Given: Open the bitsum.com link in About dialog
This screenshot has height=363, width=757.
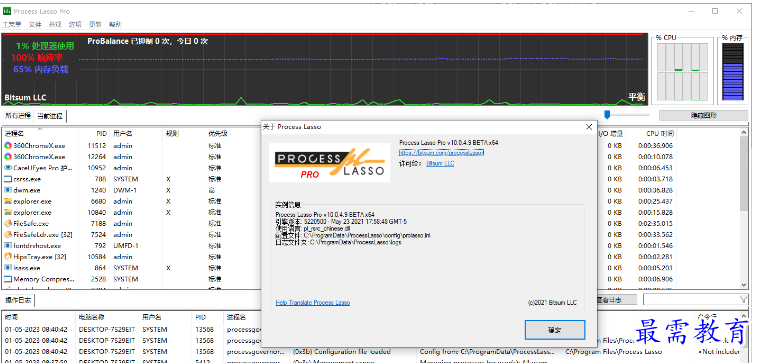Looking at the screenshot, I should tap(441, 153).
